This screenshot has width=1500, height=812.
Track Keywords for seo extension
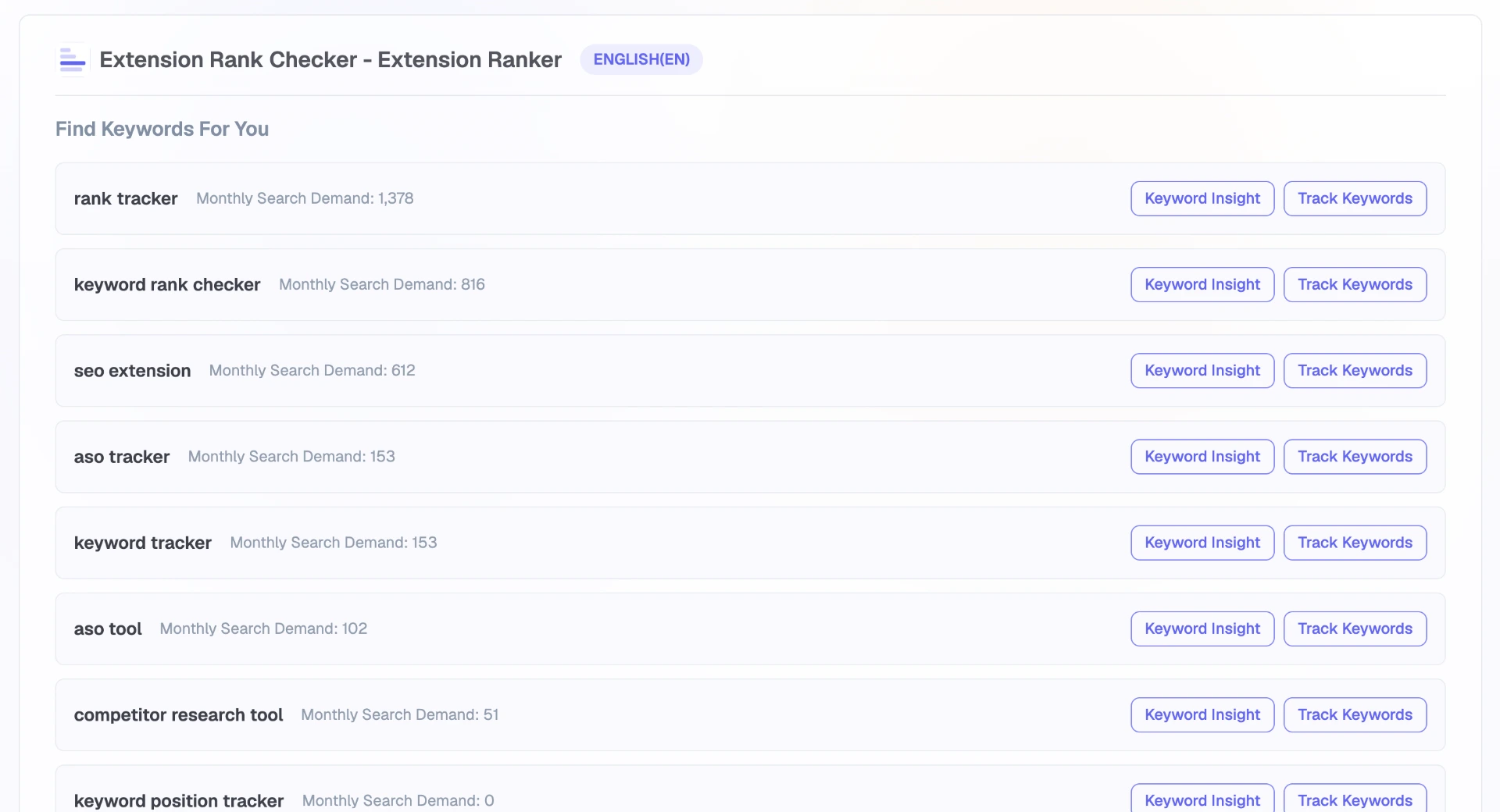(1355, 370)
